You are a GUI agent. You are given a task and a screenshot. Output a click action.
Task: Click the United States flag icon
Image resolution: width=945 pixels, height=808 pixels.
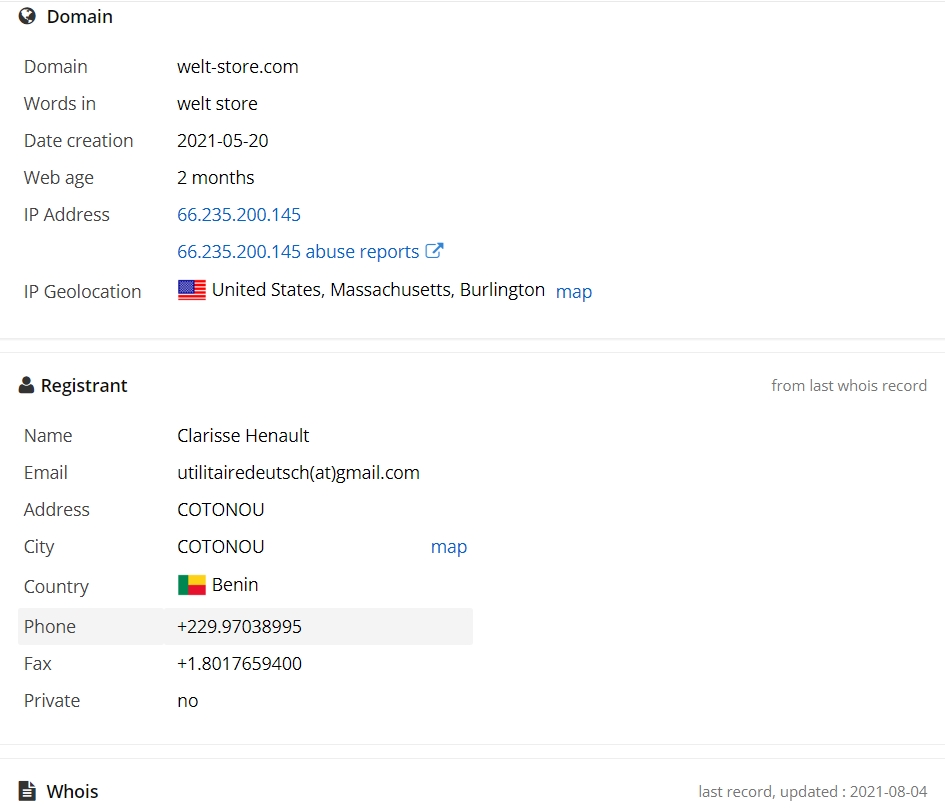click(192, 290)
